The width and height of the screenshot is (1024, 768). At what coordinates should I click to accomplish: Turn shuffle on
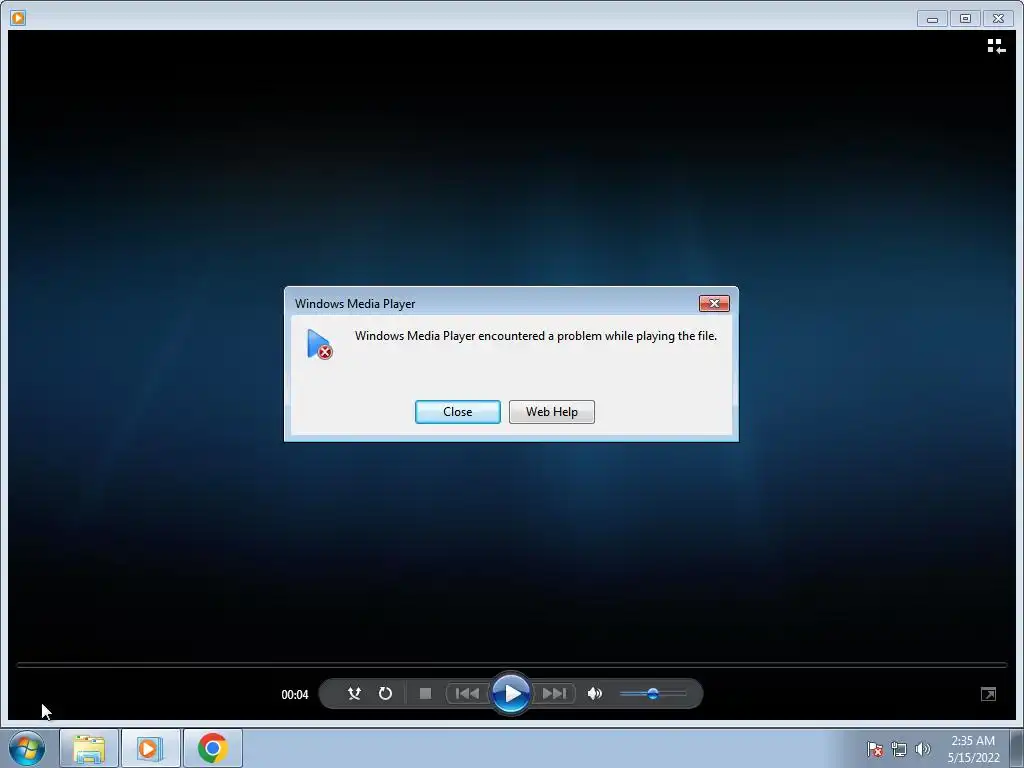(354, 694)
